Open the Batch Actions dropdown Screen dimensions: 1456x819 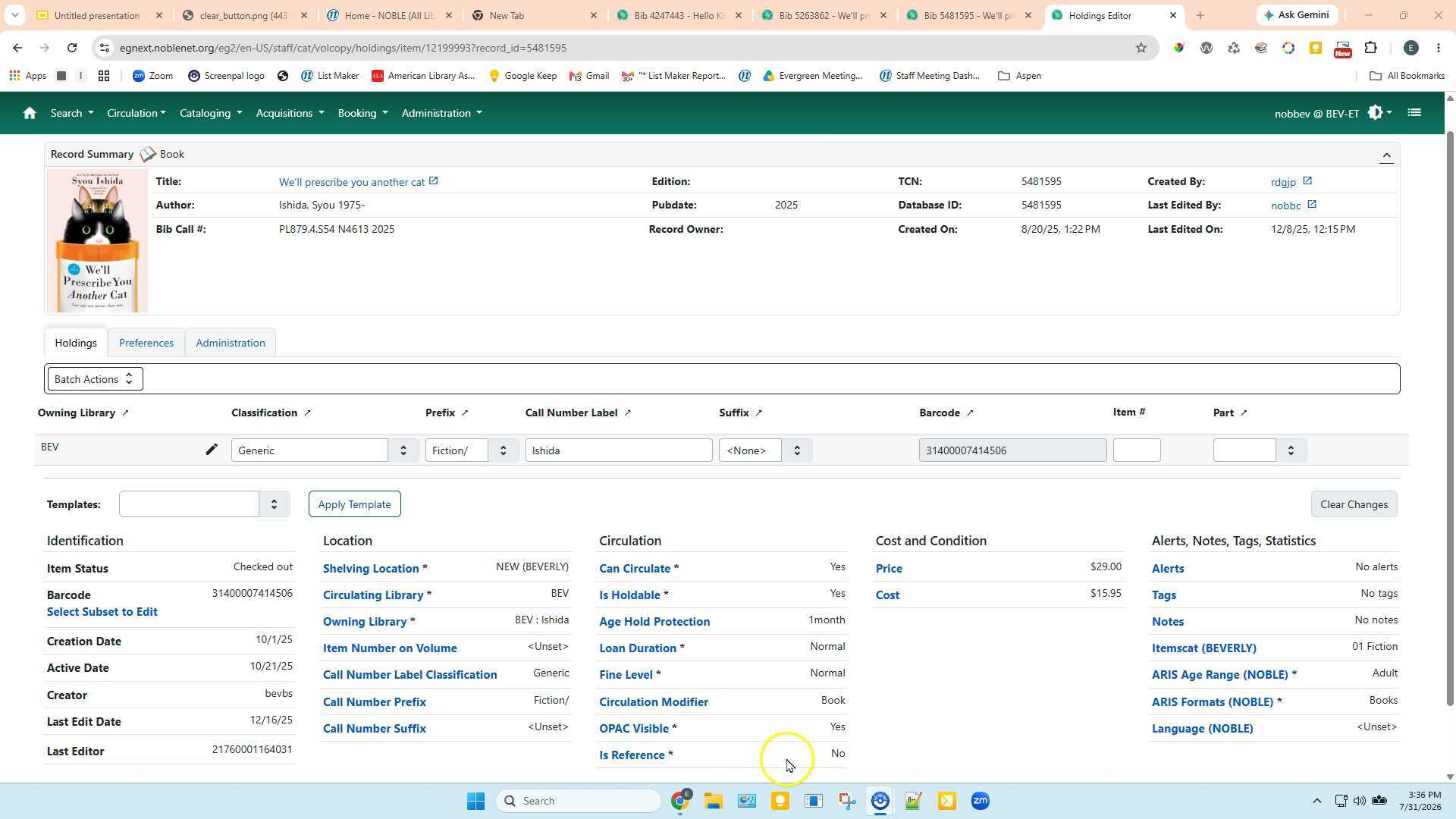coord(95,379)
